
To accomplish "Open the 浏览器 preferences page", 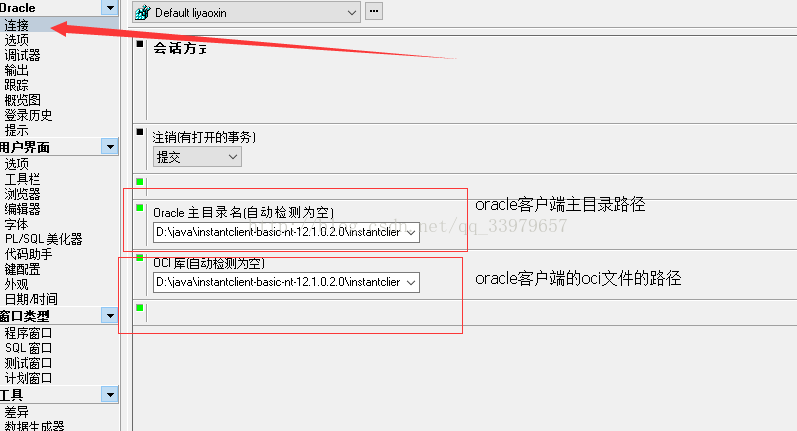I will (22, 194).
